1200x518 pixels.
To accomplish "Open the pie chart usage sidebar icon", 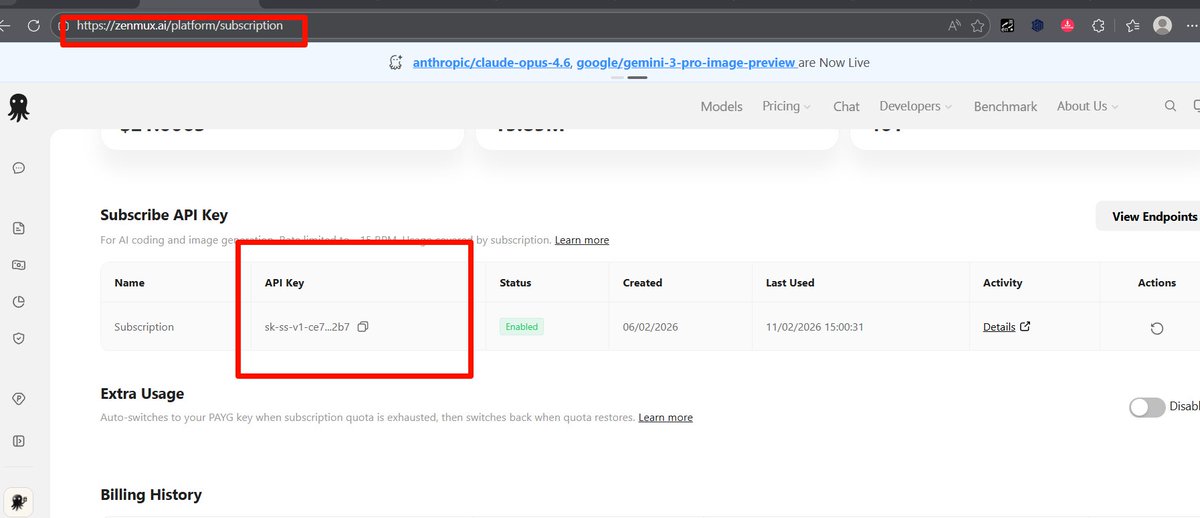I will (x=18, y=302).
